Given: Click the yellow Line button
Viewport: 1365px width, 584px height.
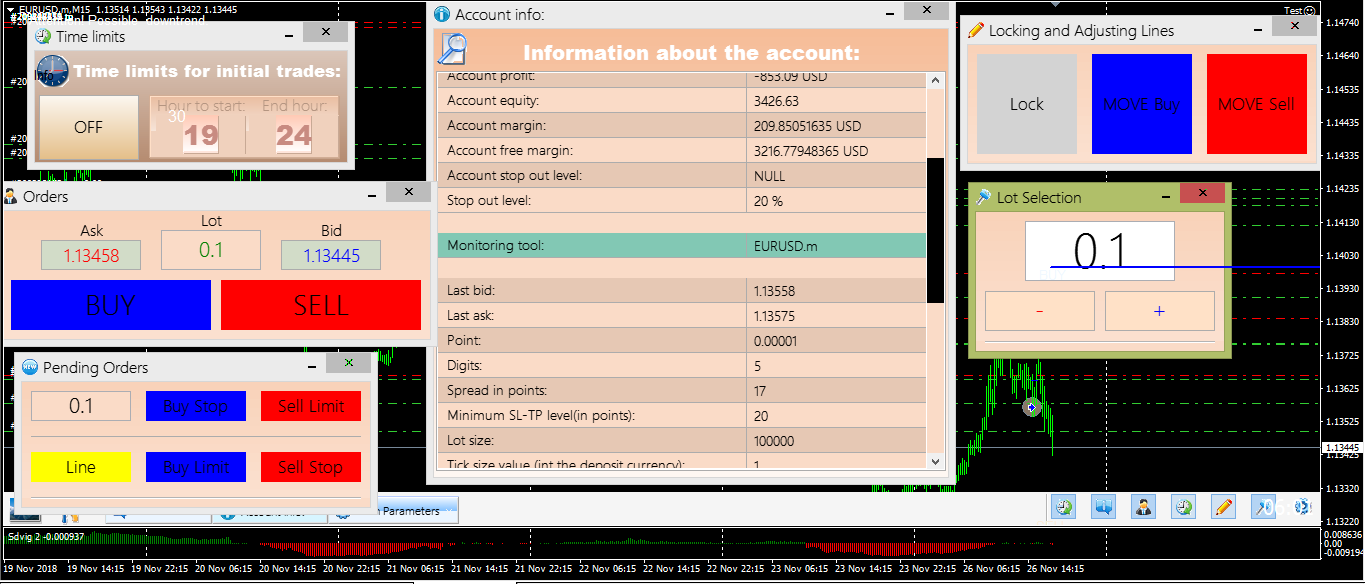Looking at the screenshot, I should coord(81,467).
